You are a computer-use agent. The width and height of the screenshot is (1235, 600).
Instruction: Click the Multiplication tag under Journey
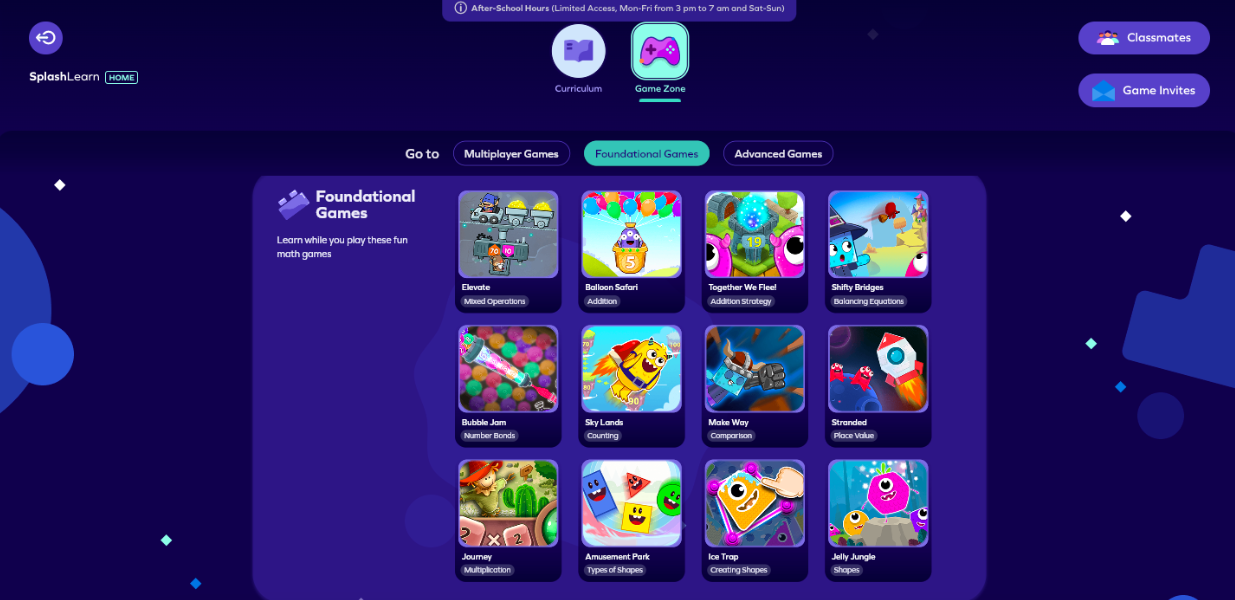click(487, 570)
